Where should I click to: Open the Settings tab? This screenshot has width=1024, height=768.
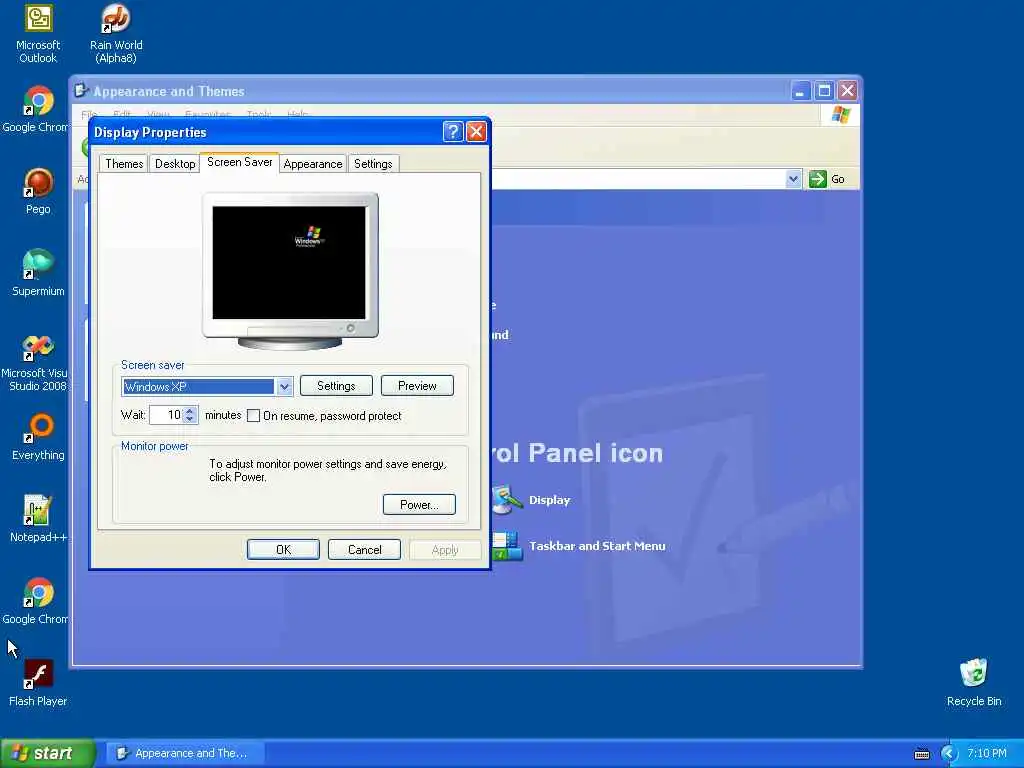[373, 164]
